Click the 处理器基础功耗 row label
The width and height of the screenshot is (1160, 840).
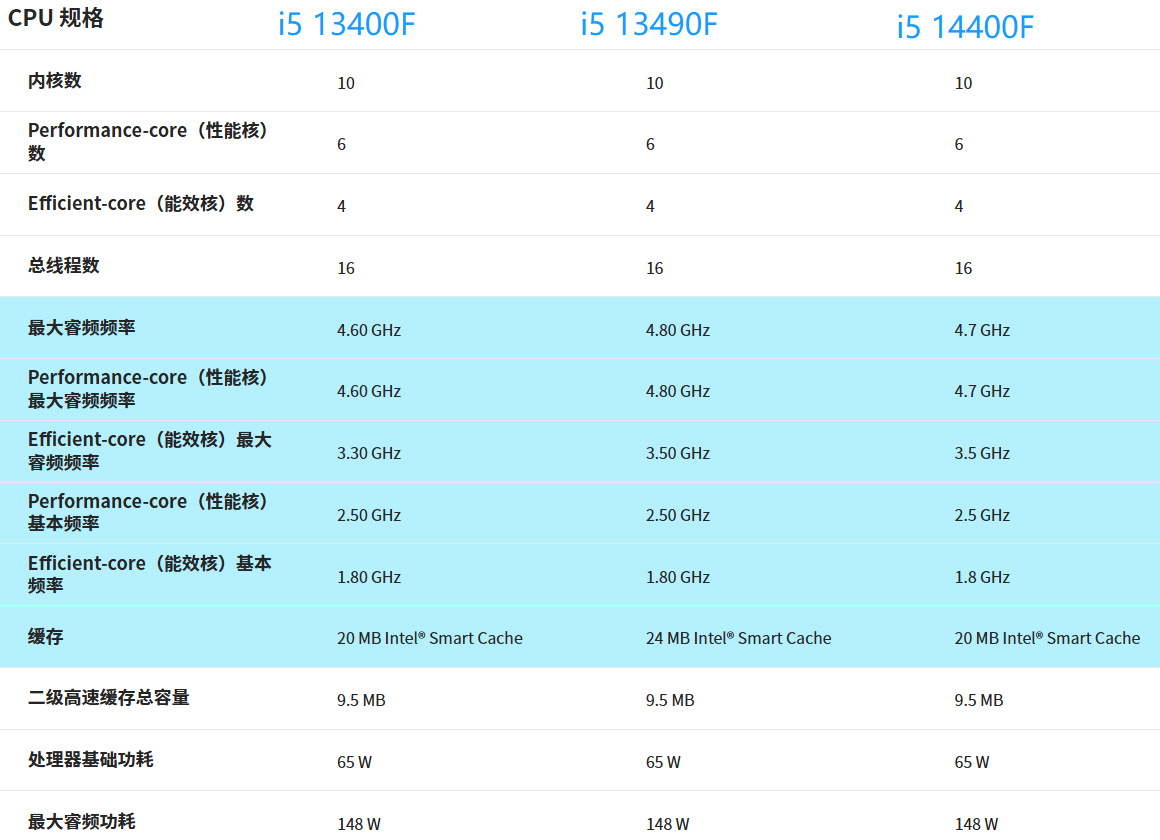(x=91, y=760)
